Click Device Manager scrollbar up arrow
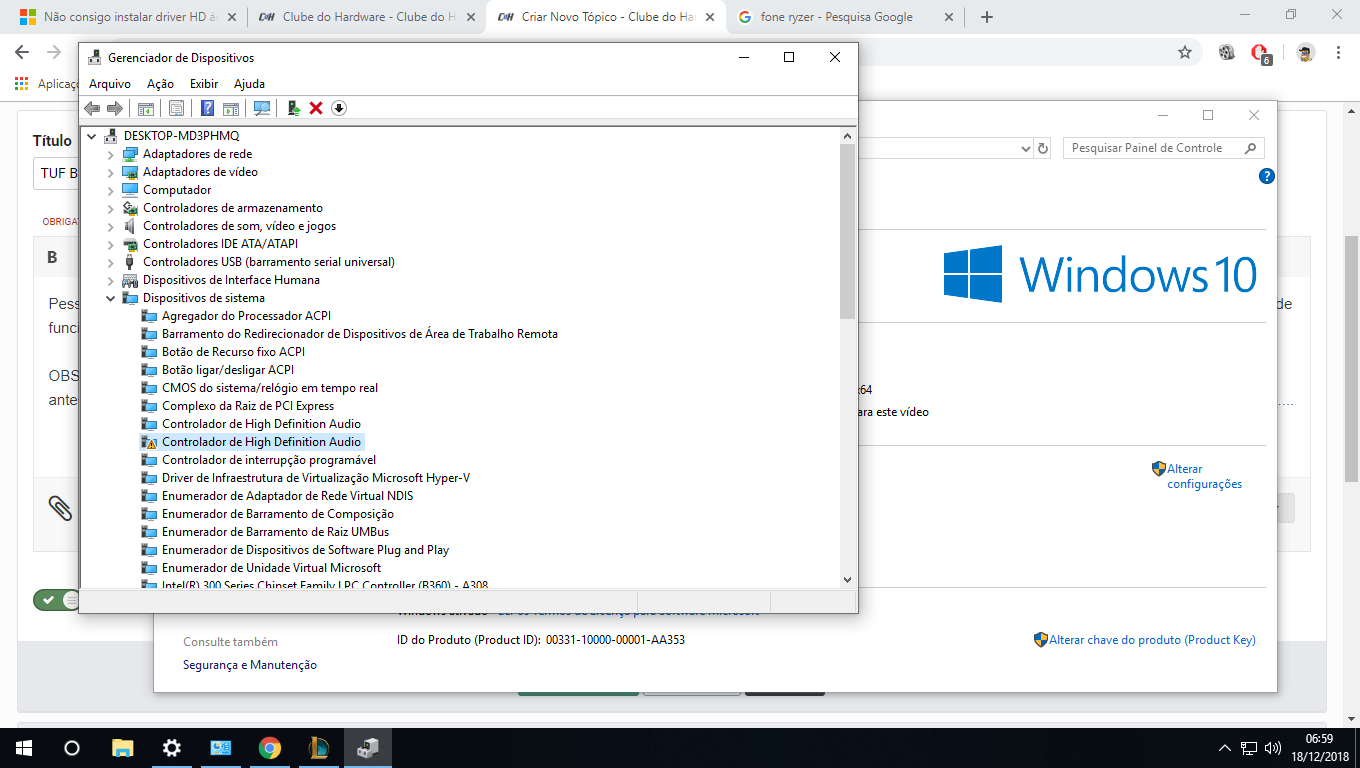The height and width of the screenshot is (768, 1360). pyautogui.click(x=848, y=136)
